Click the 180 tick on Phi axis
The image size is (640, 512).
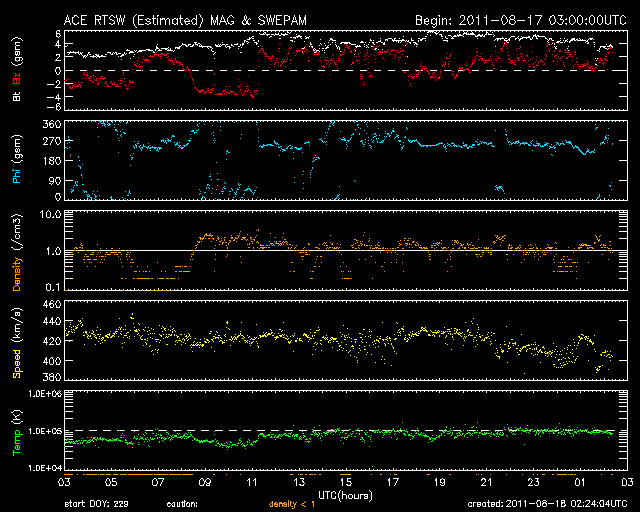click(52, 161)
